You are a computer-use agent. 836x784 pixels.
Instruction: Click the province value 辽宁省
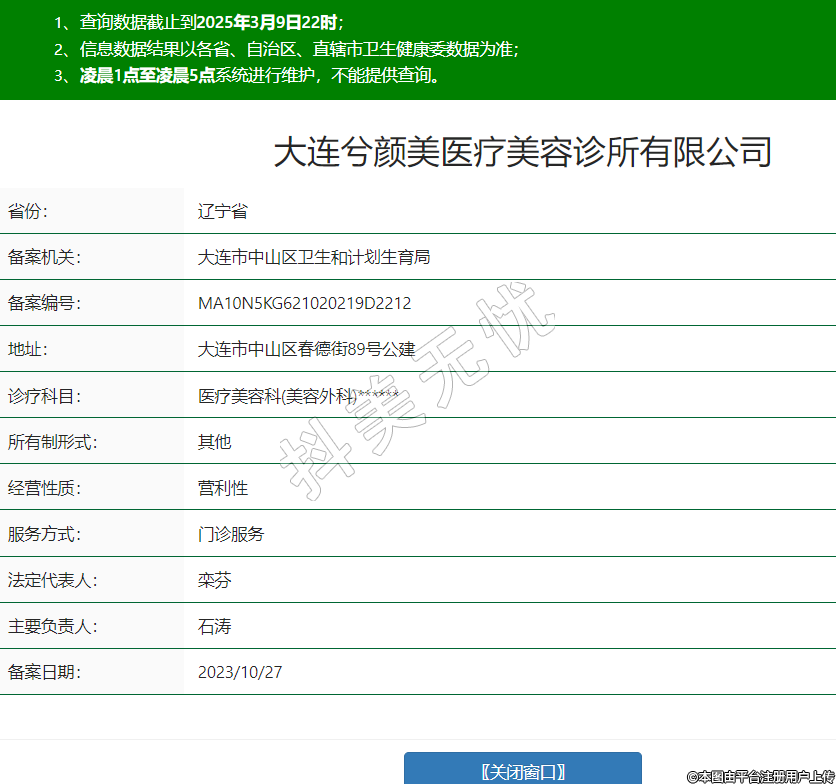point(222,211)
